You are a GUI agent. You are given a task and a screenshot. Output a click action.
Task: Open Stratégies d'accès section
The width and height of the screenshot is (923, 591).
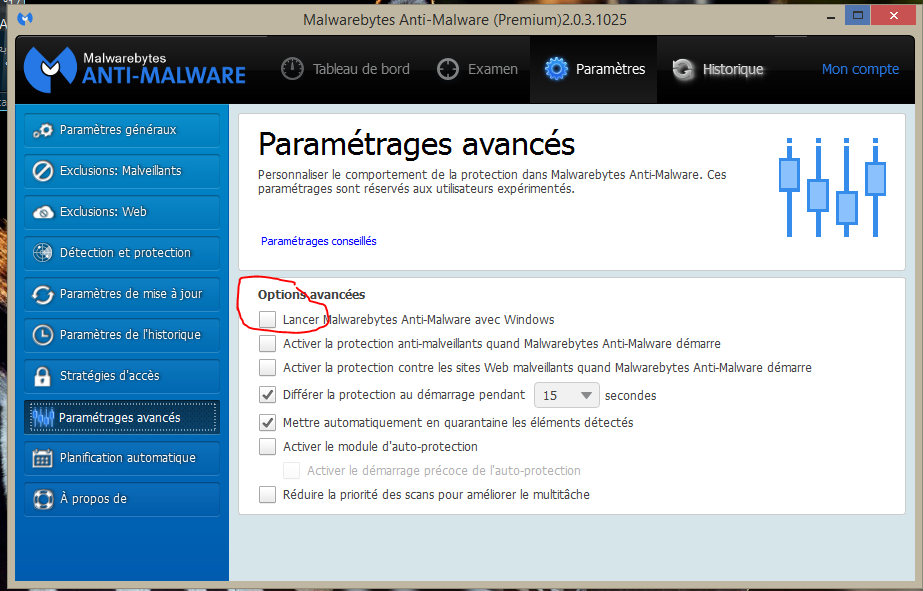point(122,376)
